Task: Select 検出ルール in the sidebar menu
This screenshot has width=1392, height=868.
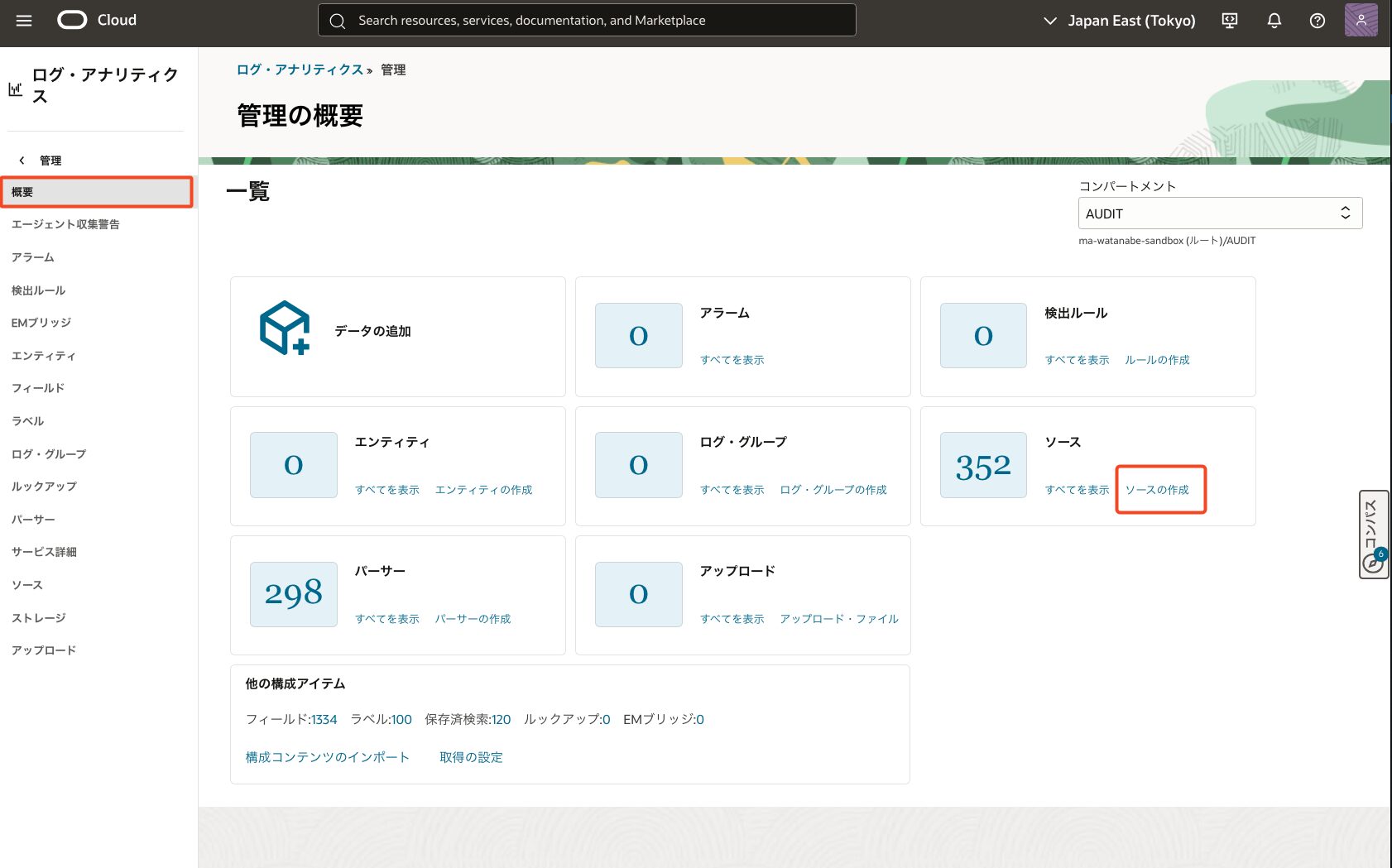Action: point(38,290)
